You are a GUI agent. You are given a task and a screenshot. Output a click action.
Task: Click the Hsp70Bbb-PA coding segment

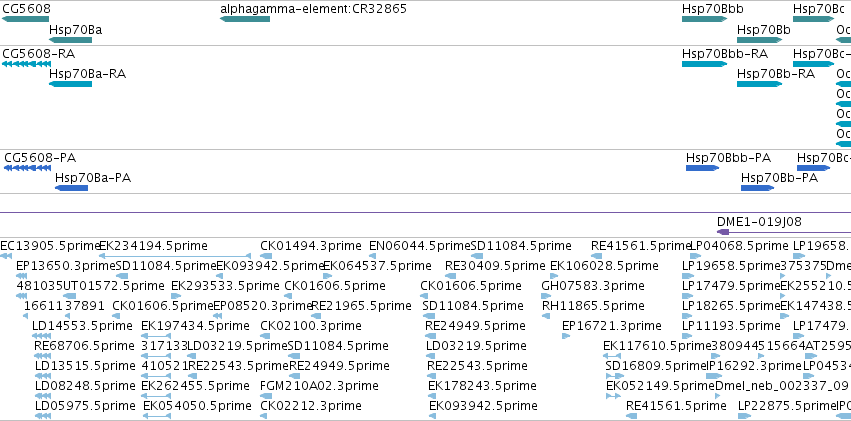point(702,168)
